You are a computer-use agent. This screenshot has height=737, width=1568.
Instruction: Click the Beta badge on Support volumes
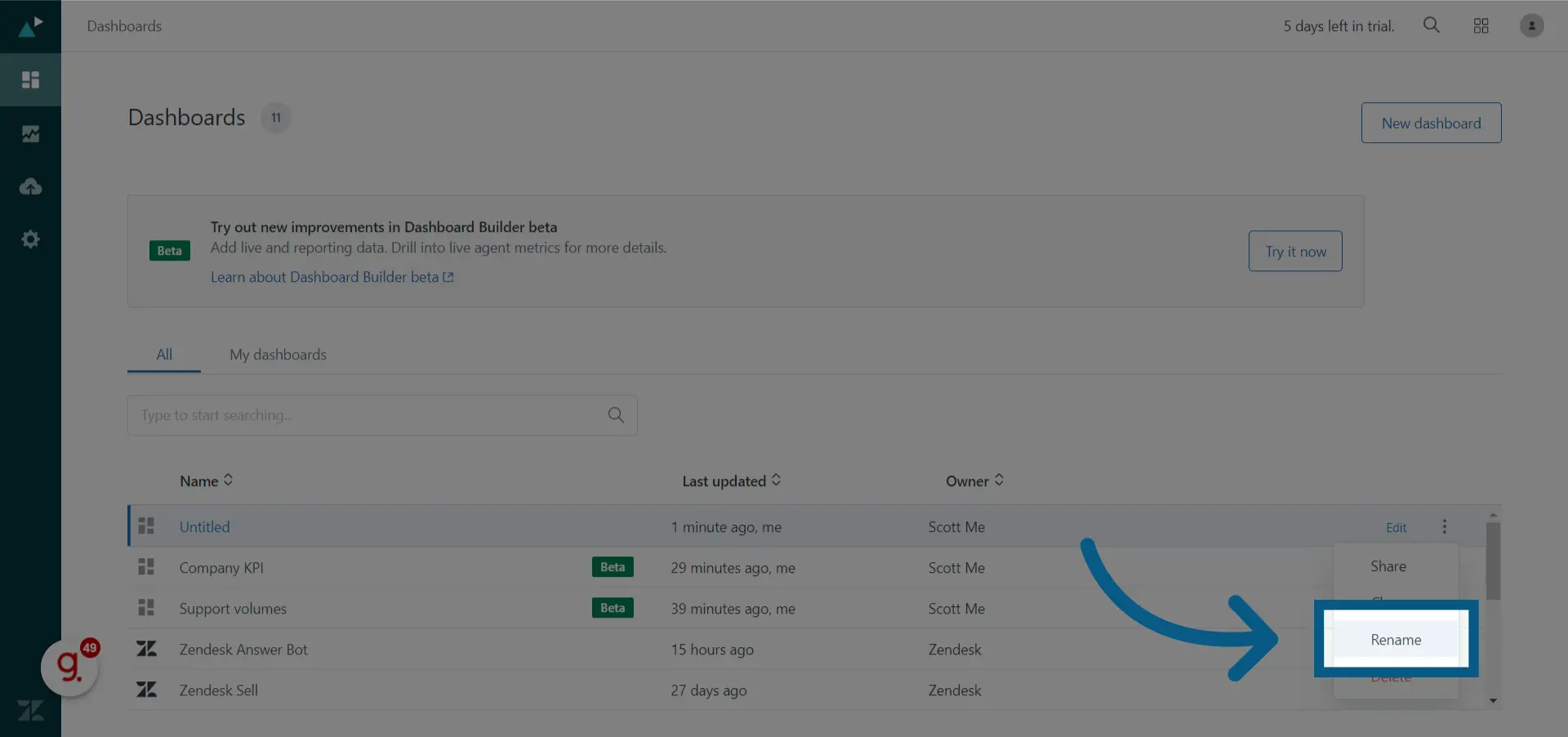click(x=612, y=608)
